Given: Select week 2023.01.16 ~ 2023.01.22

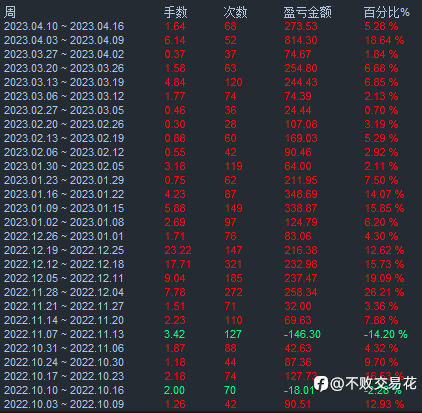Looking at the screenshot, I should pos(64,194).
